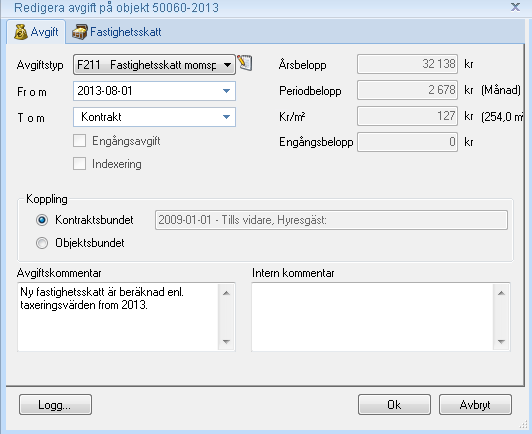The height and width of the screenshot is (434, 532).
Task: Select the Objektsbundet radio button
Action: pyautogui.click(x=42, y=243)
